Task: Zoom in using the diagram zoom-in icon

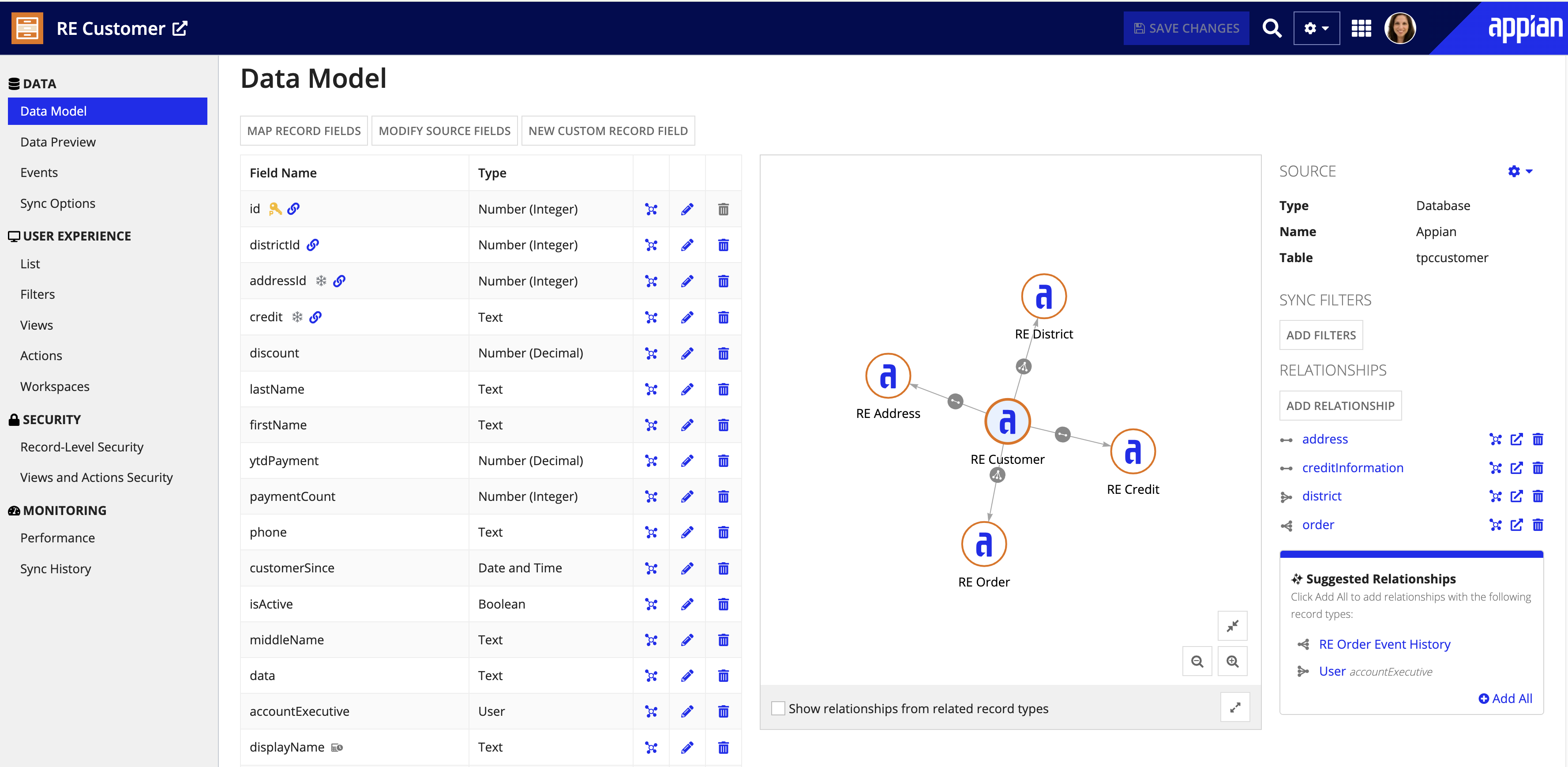Action: click(1232, 661)
